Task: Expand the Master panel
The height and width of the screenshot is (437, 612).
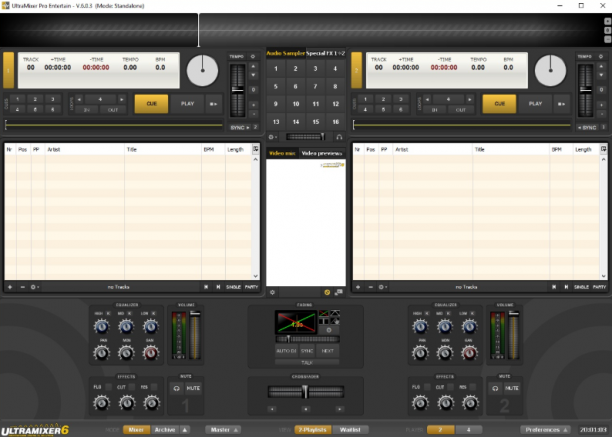Action: click(224, 430)
